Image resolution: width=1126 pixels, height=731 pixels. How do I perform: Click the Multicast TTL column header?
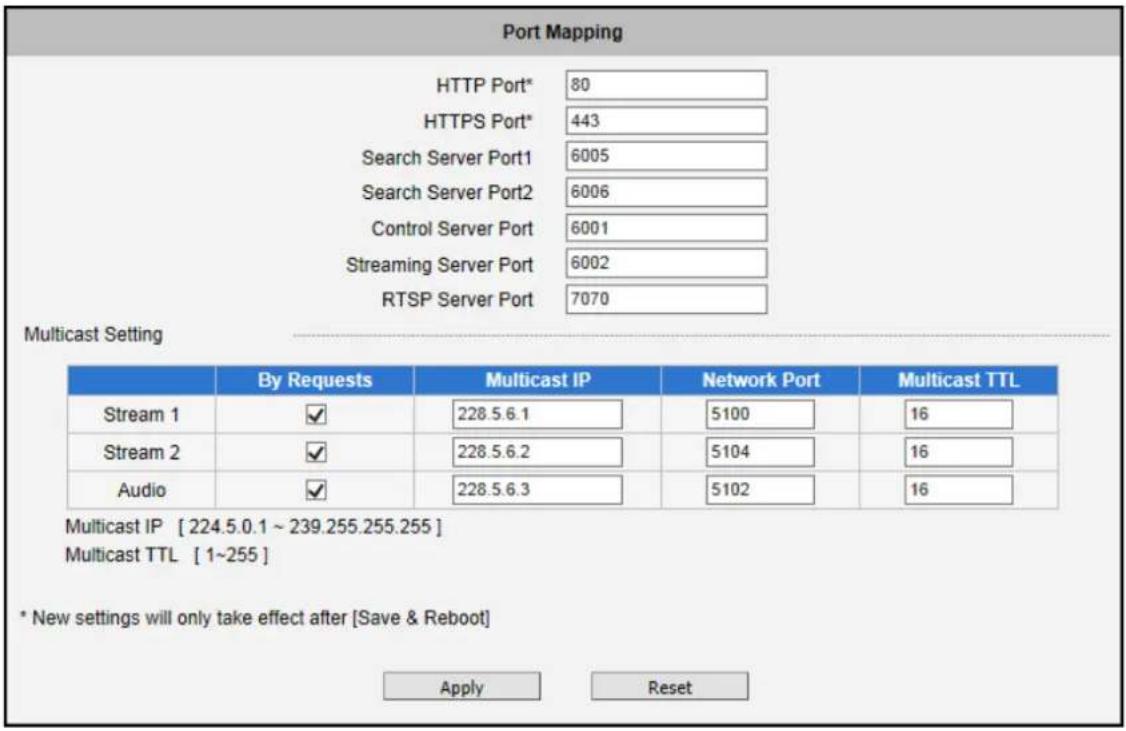click(x=959, y=381)
